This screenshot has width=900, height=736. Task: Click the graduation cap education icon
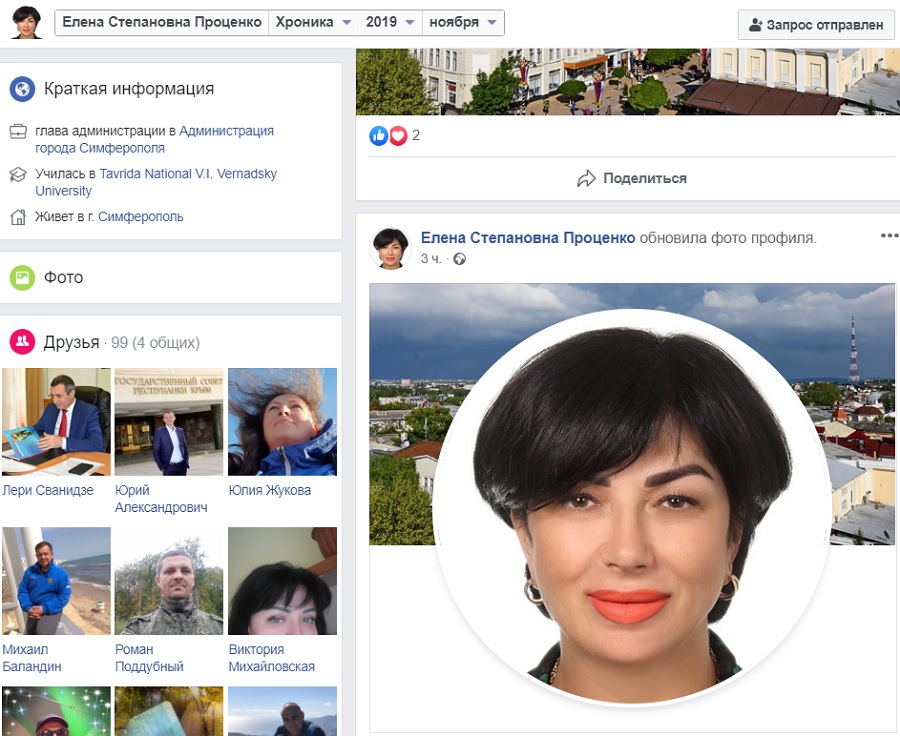18,175
